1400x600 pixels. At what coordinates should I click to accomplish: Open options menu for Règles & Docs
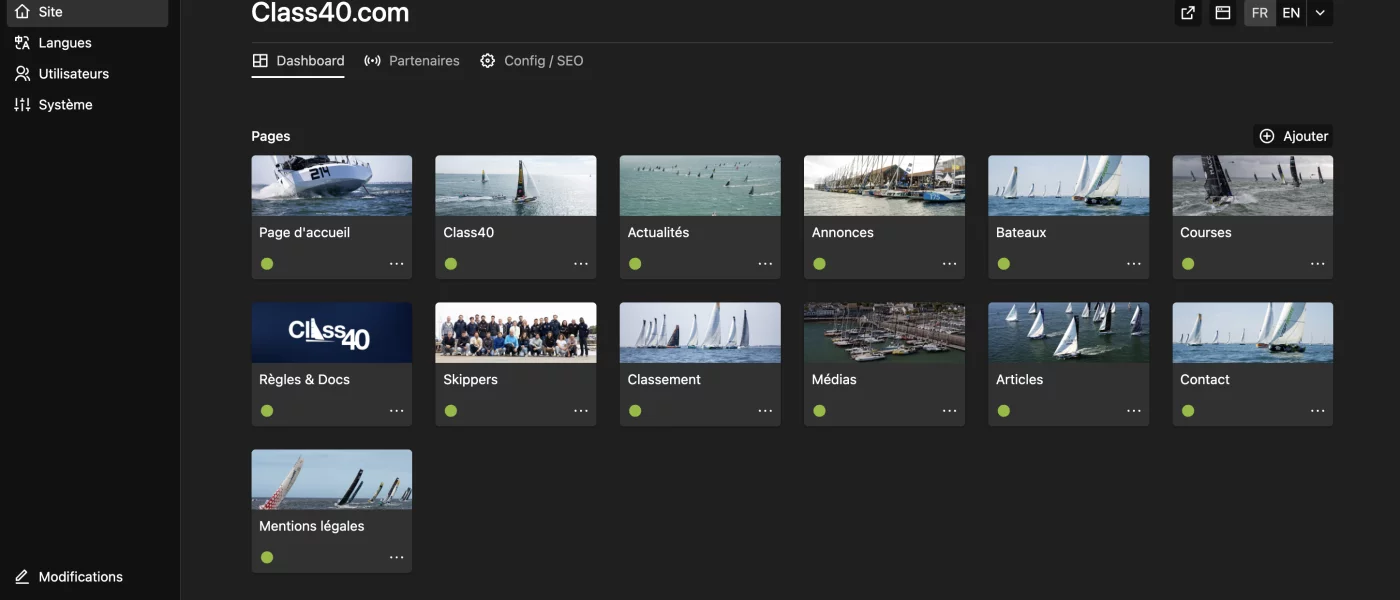(x=397, y=411)
